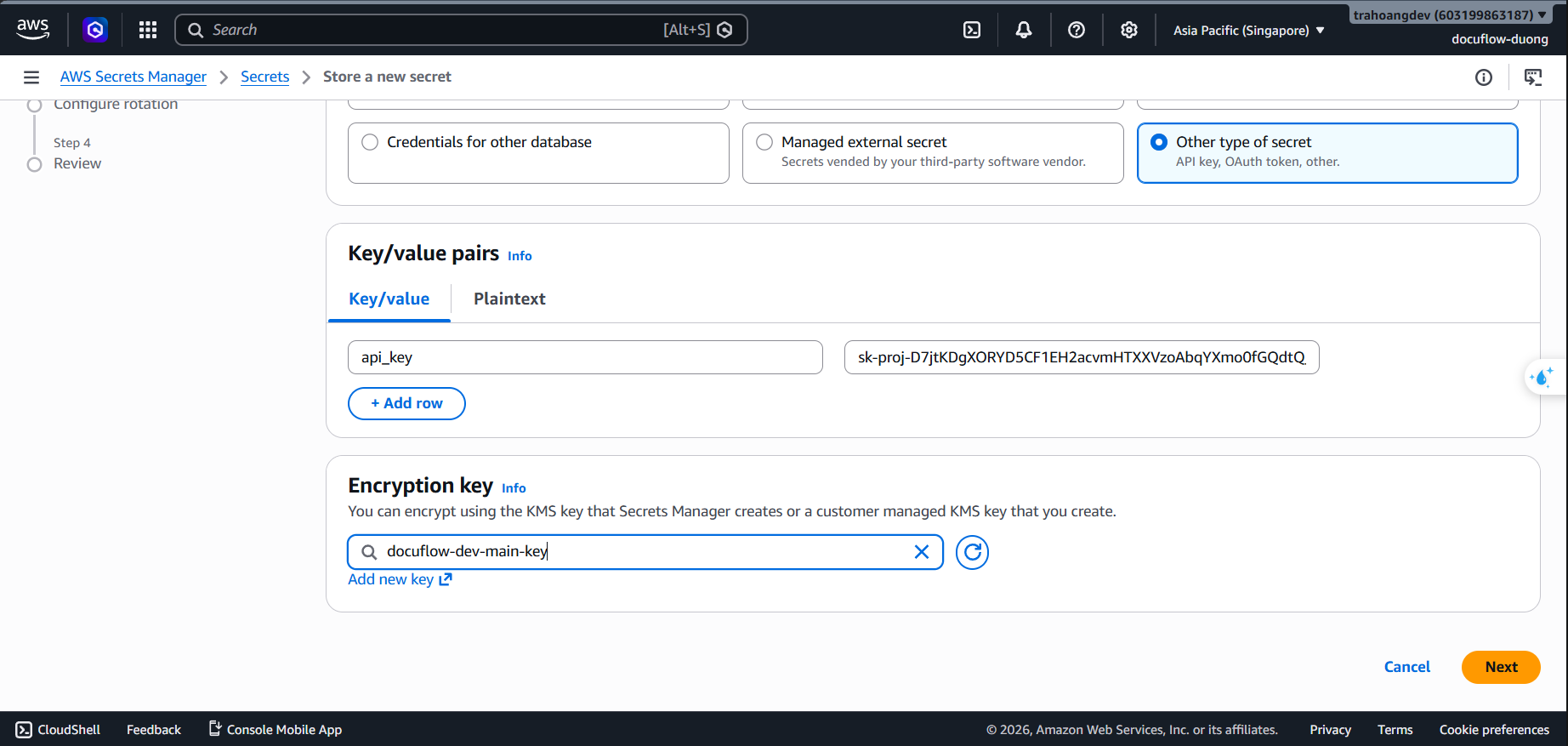Open Info link beside Encryption key
1568x746 pixels.
click(514, 488)
